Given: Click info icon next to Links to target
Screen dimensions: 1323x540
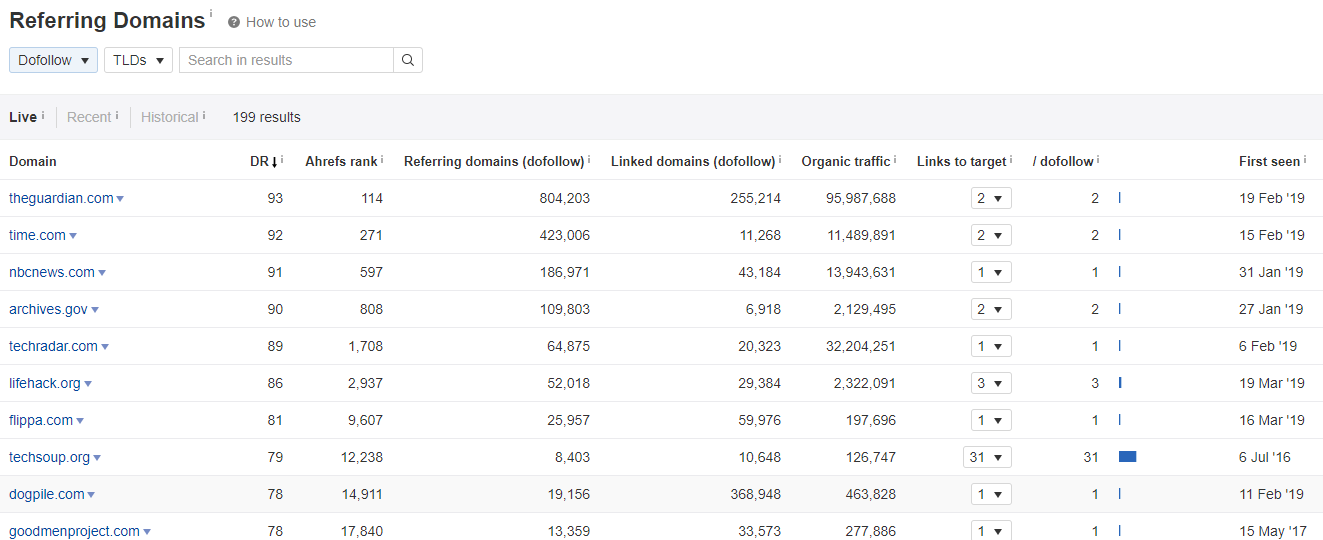Looking at the screenshot, I should pos(1011,159).
